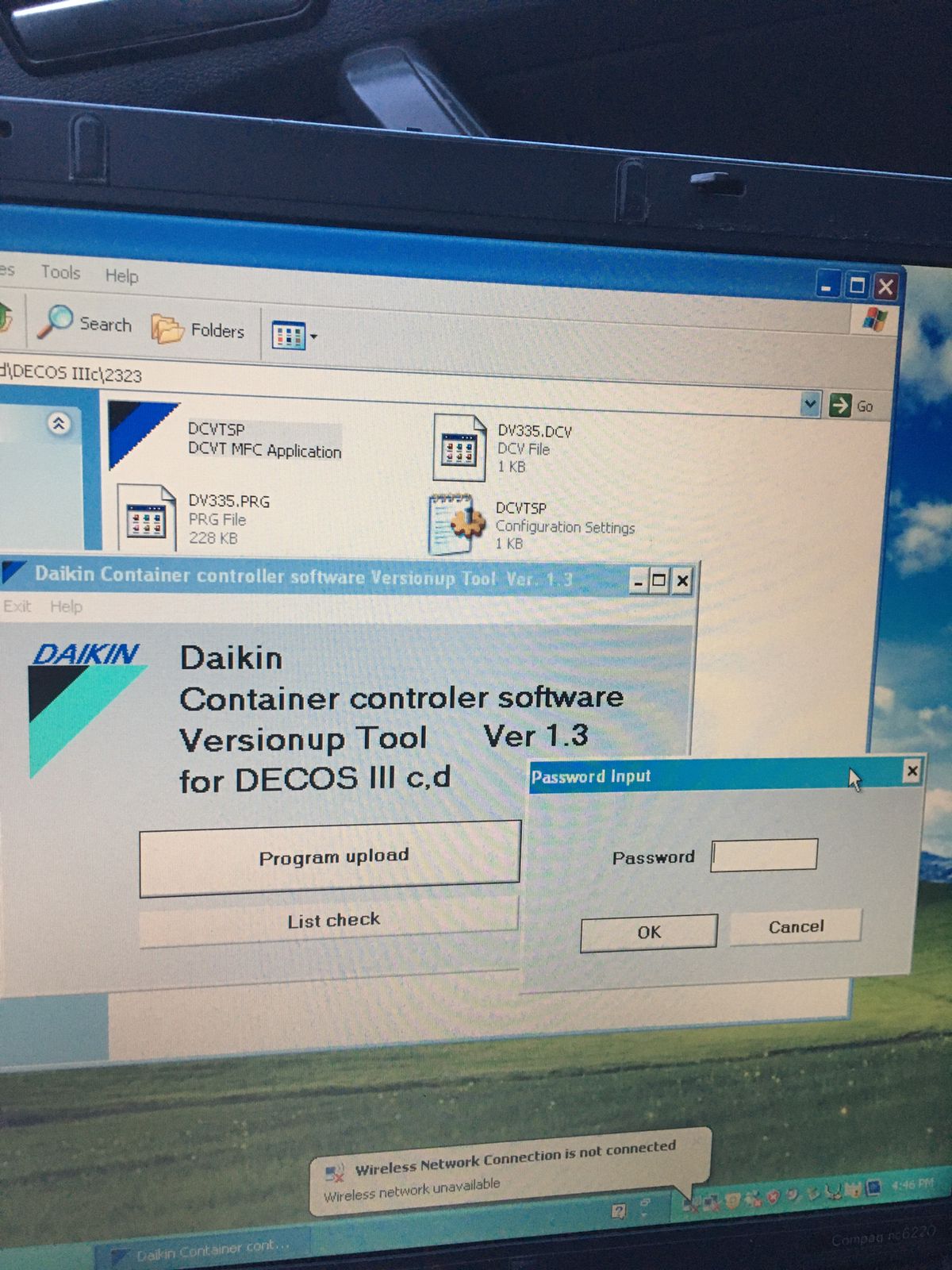Click the Program upload button
Image resolution: width=952 pixels, height=1270 pixels.
pos(330,858)
